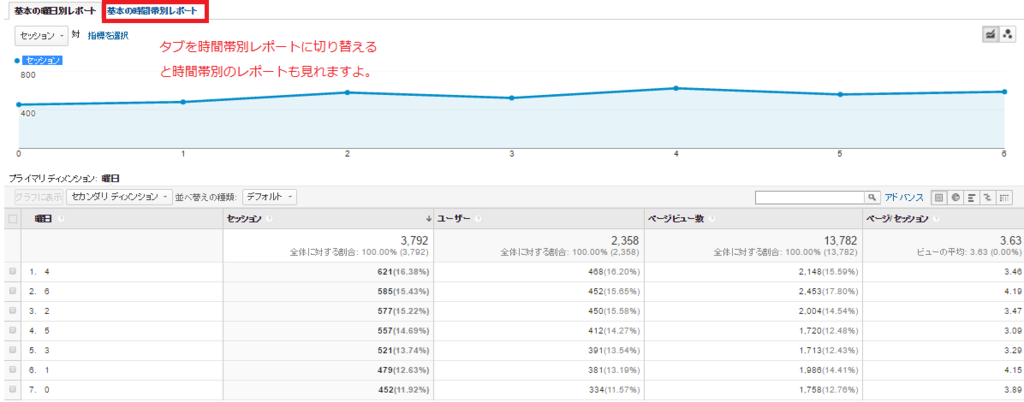
Task: Click the table search input field
Action: tap(810, 197)
